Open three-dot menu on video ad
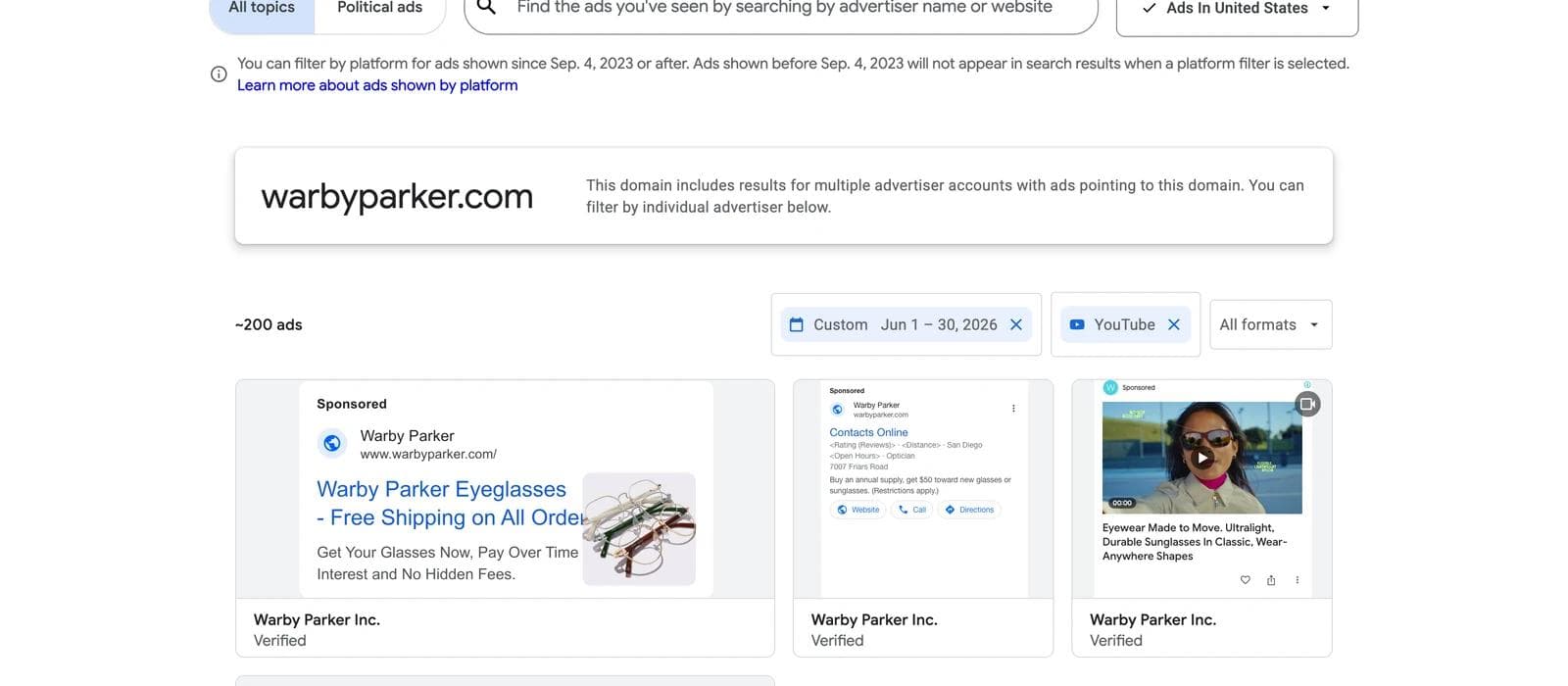 [1297, 580]
